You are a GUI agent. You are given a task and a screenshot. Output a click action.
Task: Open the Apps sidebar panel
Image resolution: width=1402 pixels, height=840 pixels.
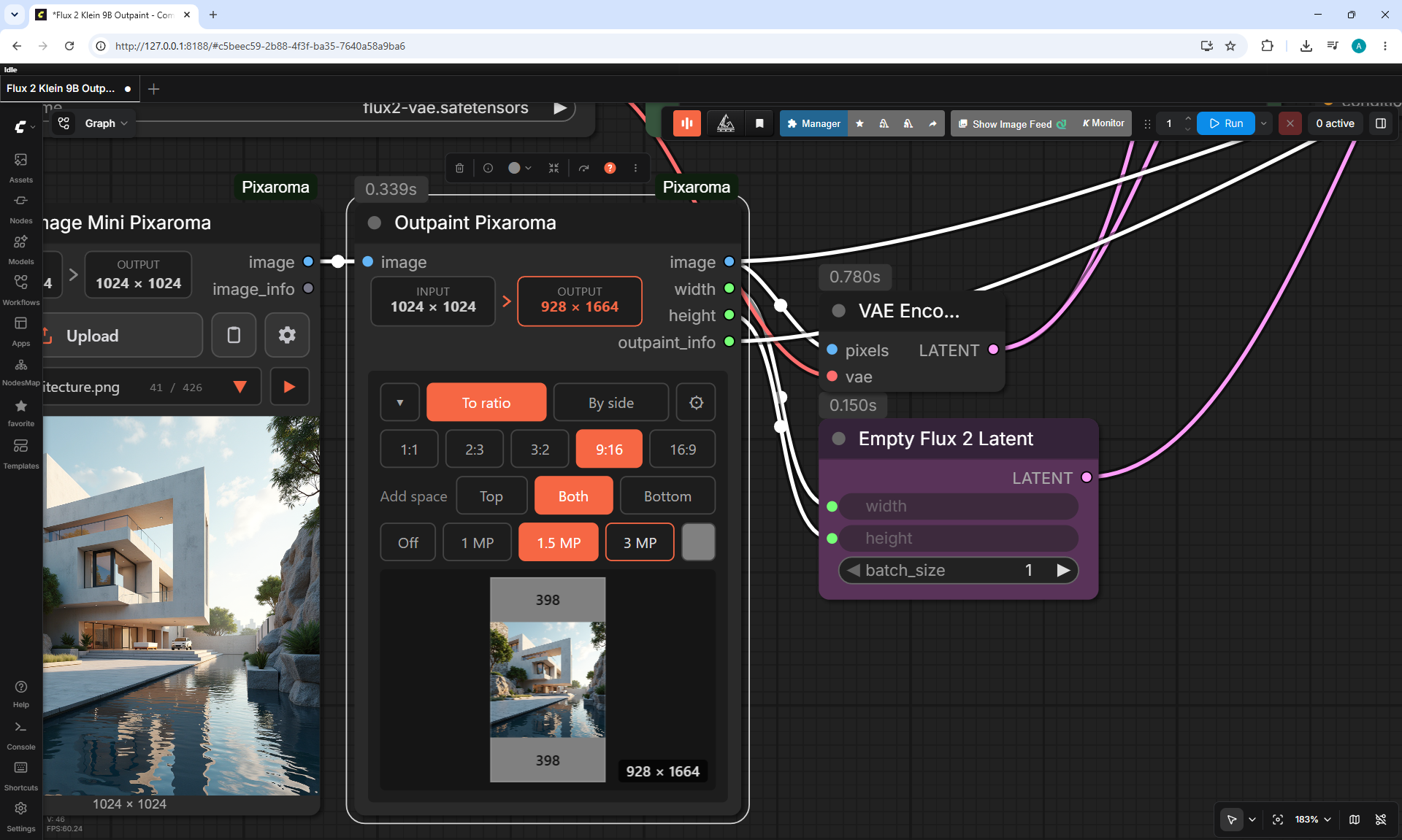click(x=20, y=331)
